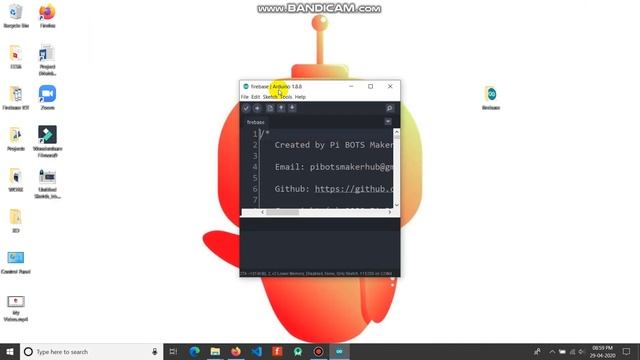The image size is (640, 360).
Task: Open Visual Studio Code from the taskbar
Action: (x=257, y=351)
